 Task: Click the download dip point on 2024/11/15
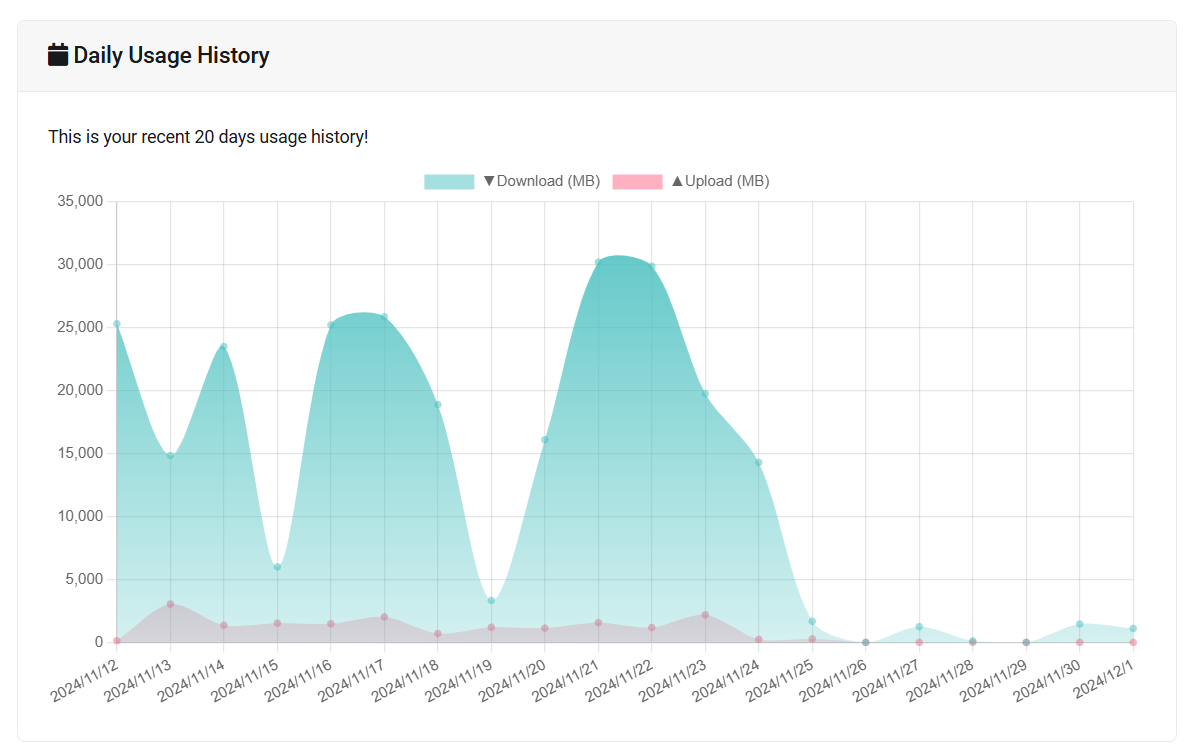tap(277, 567)
